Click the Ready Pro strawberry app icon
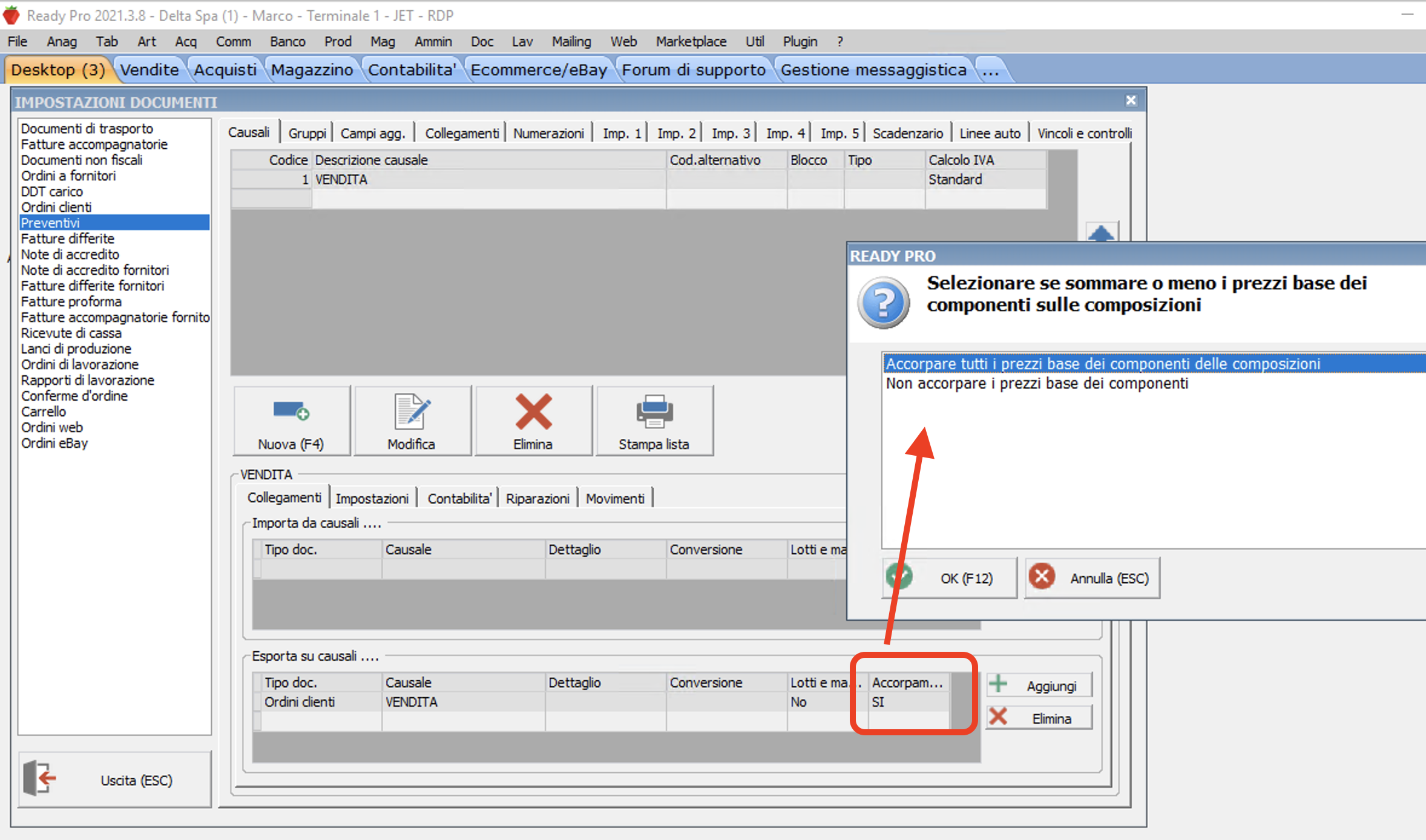 [x=11, y=15]
